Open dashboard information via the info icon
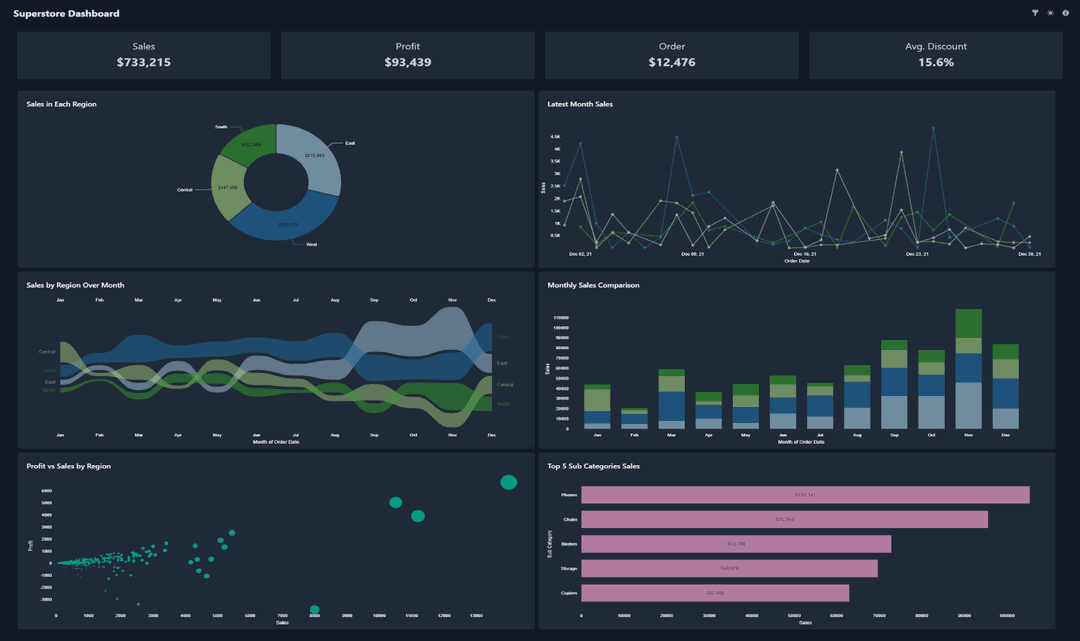 (x=1065, y=12)
